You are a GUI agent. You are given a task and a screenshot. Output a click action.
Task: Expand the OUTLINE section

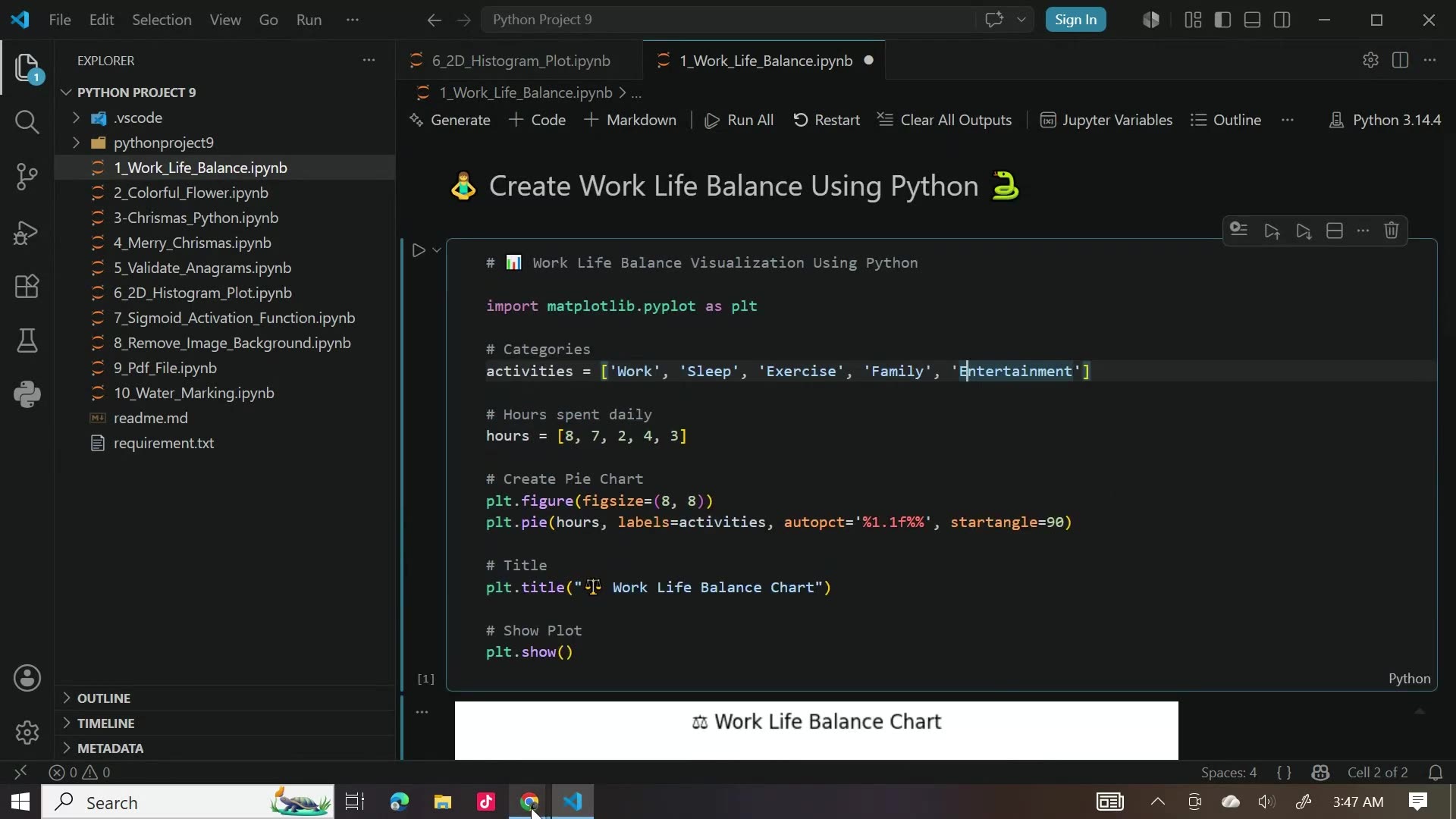pyautogui.click(x=67, y=698)
